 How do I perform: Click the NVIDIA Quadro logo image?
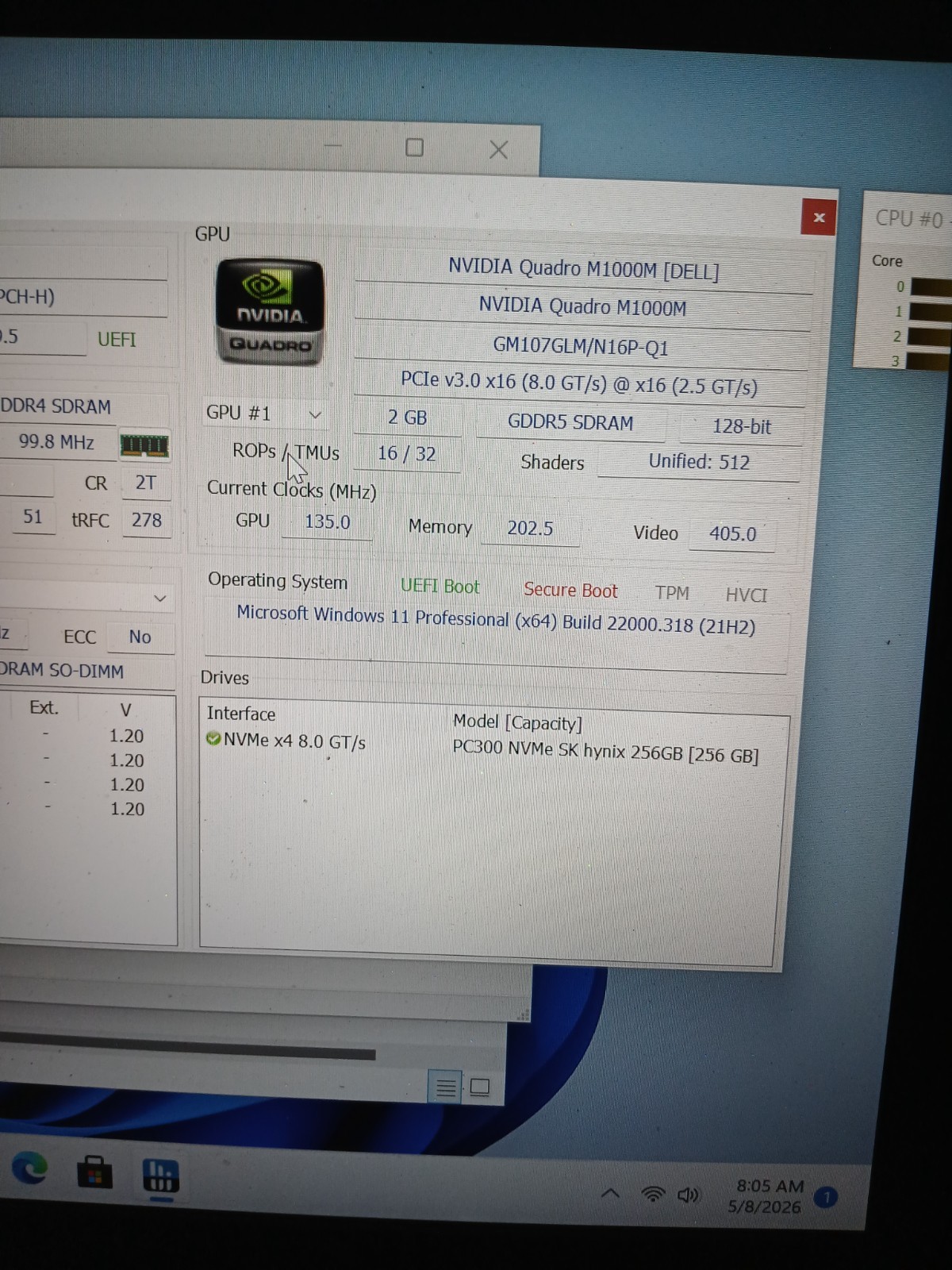[270, 312]
